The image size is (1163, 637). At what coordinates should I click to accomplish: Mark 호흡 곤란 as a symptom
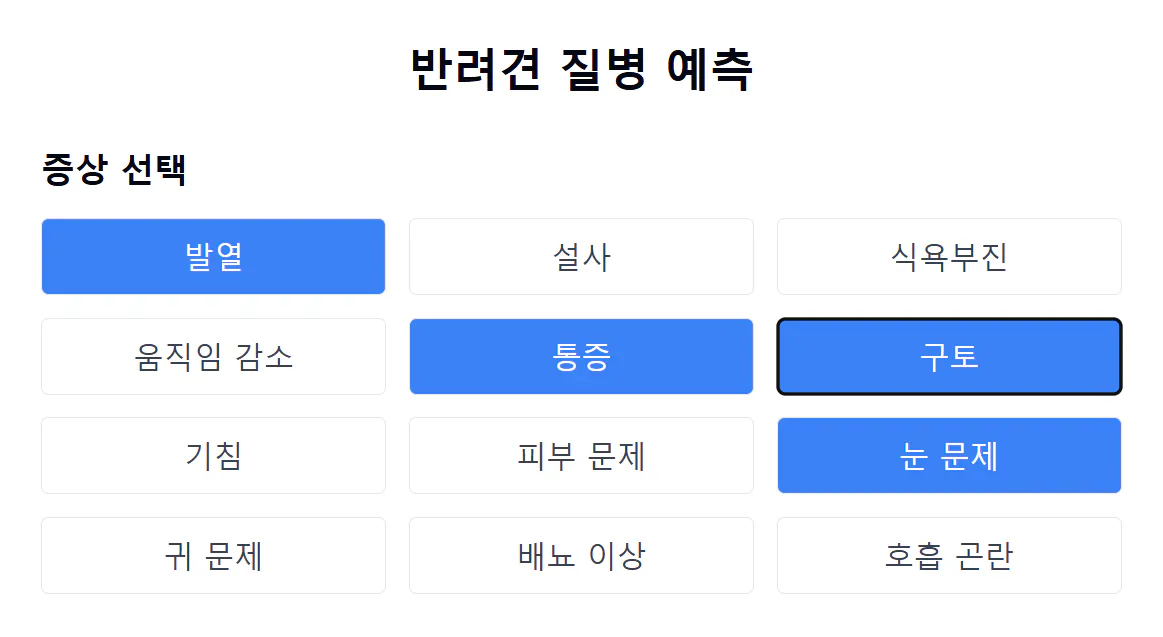click(949, 556)
